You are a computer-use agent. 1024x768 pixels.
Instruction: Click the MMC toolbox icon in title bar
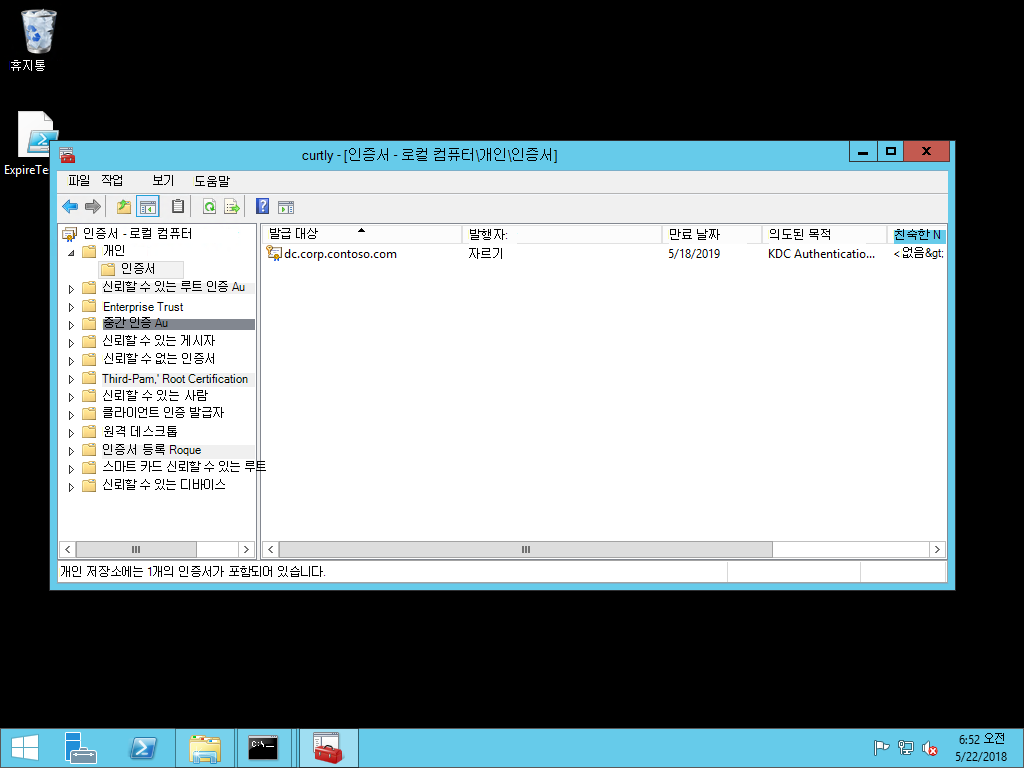(67, 155)
